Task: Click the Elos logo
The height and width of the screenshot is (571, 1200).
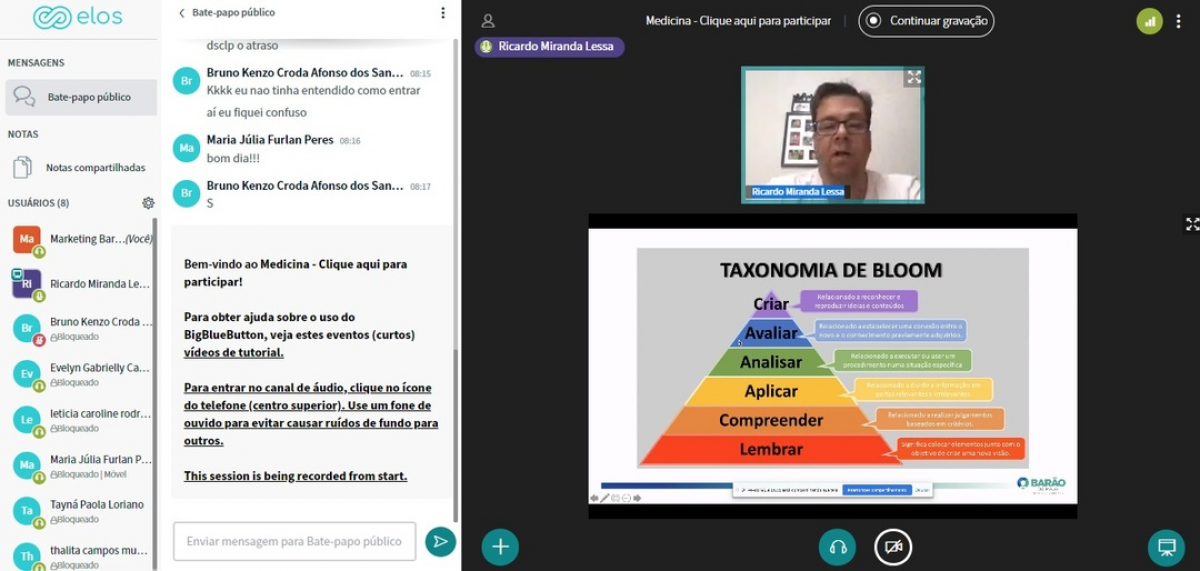Action: 78,17
